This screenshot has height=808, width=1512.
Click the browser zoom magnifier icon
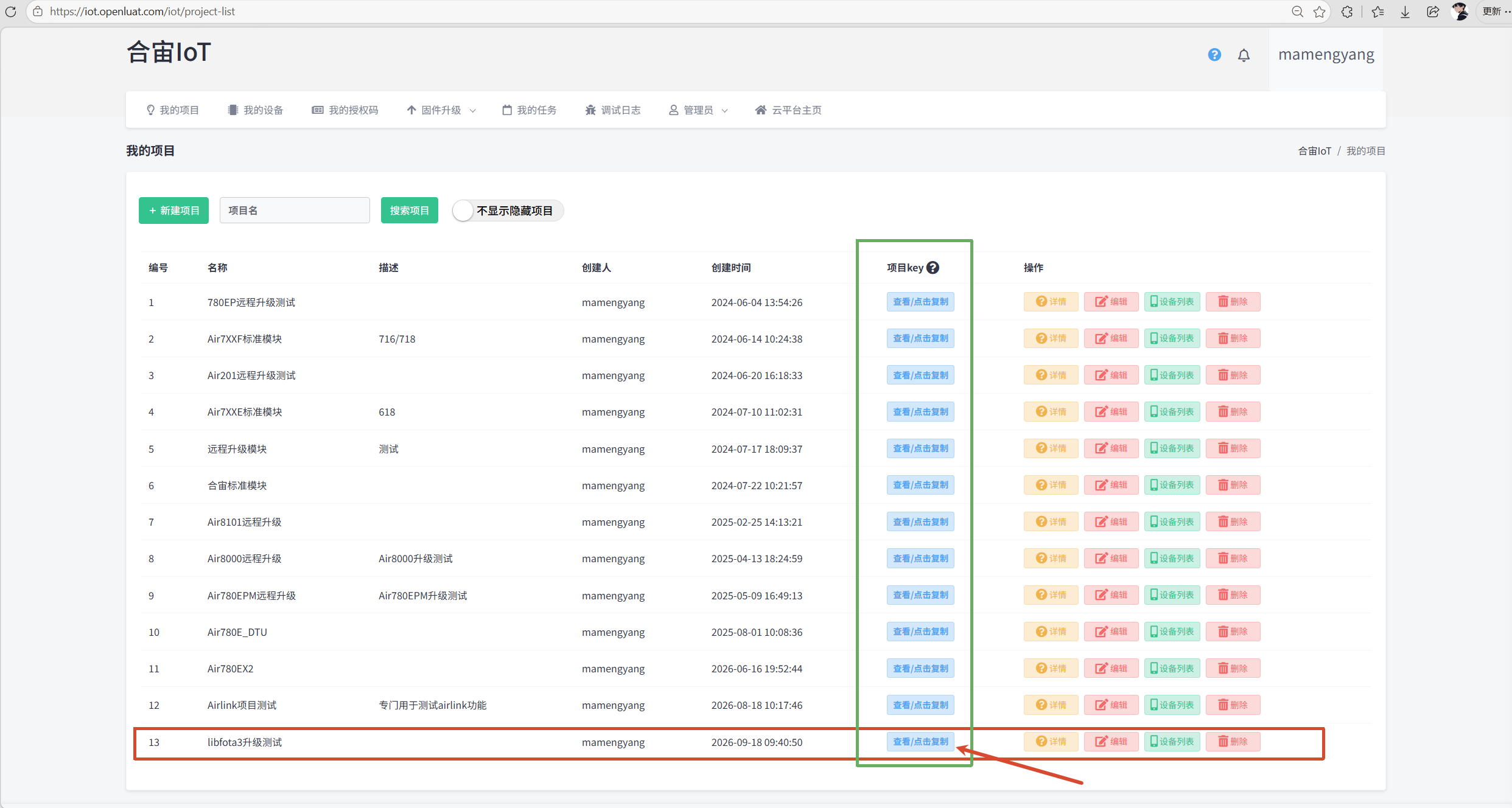tap(1297, 12)
